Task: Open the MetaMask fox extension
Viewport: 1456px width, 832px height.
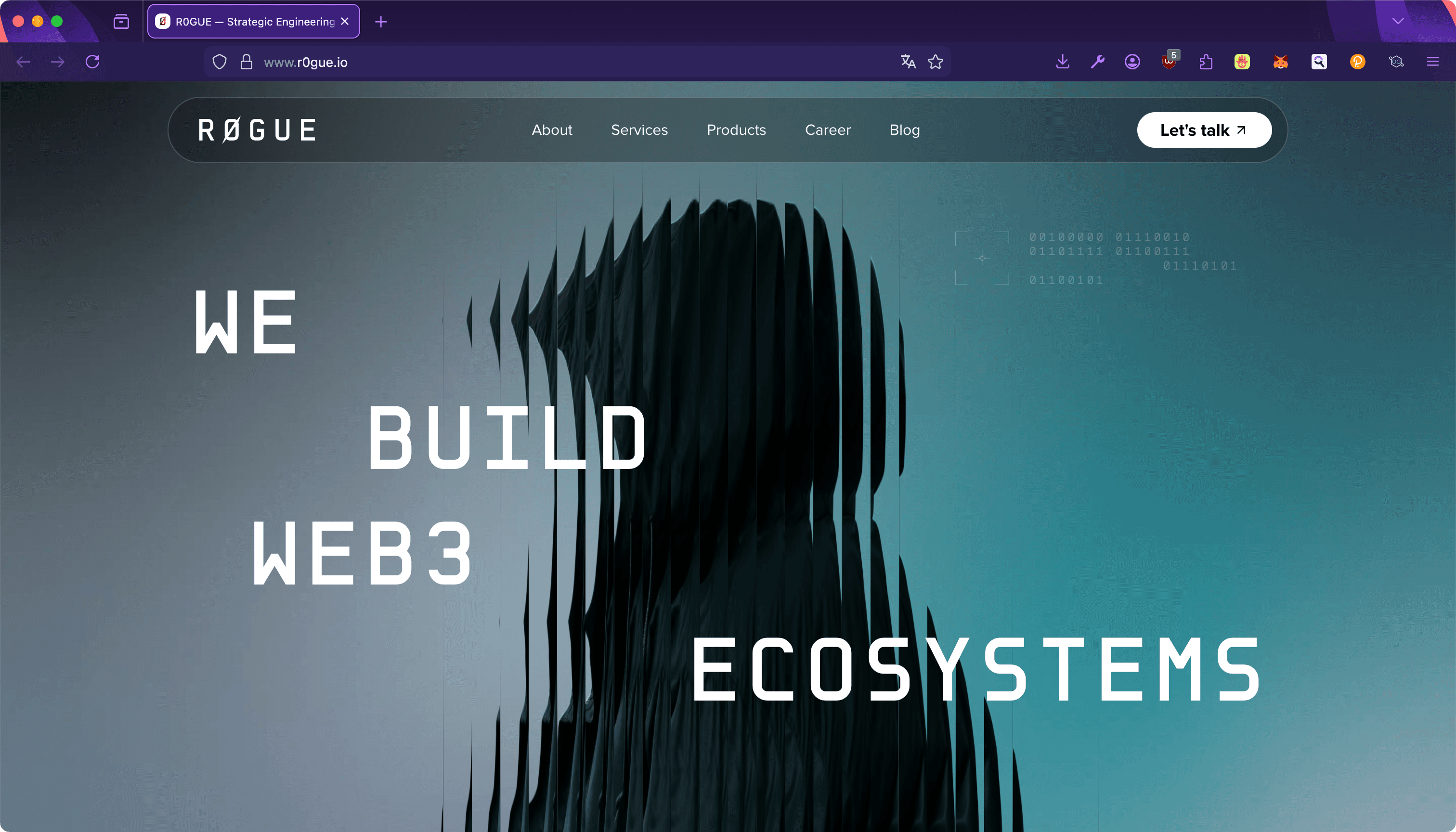Action: coord(1281,62)
